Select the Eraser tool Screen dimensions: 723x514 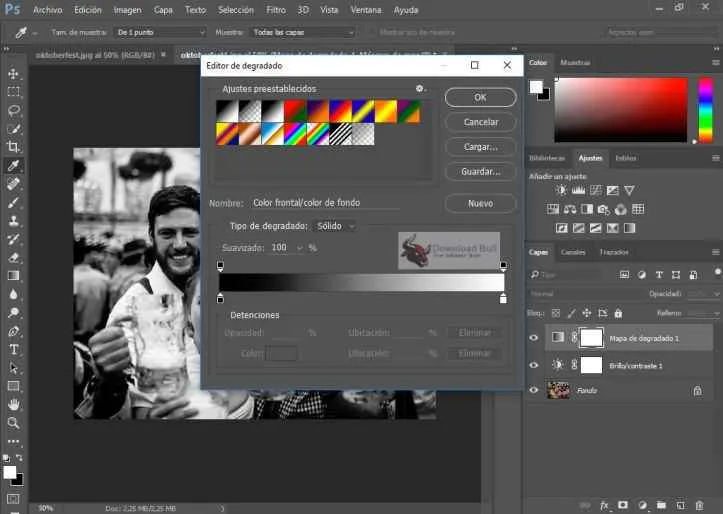[13, 257]
